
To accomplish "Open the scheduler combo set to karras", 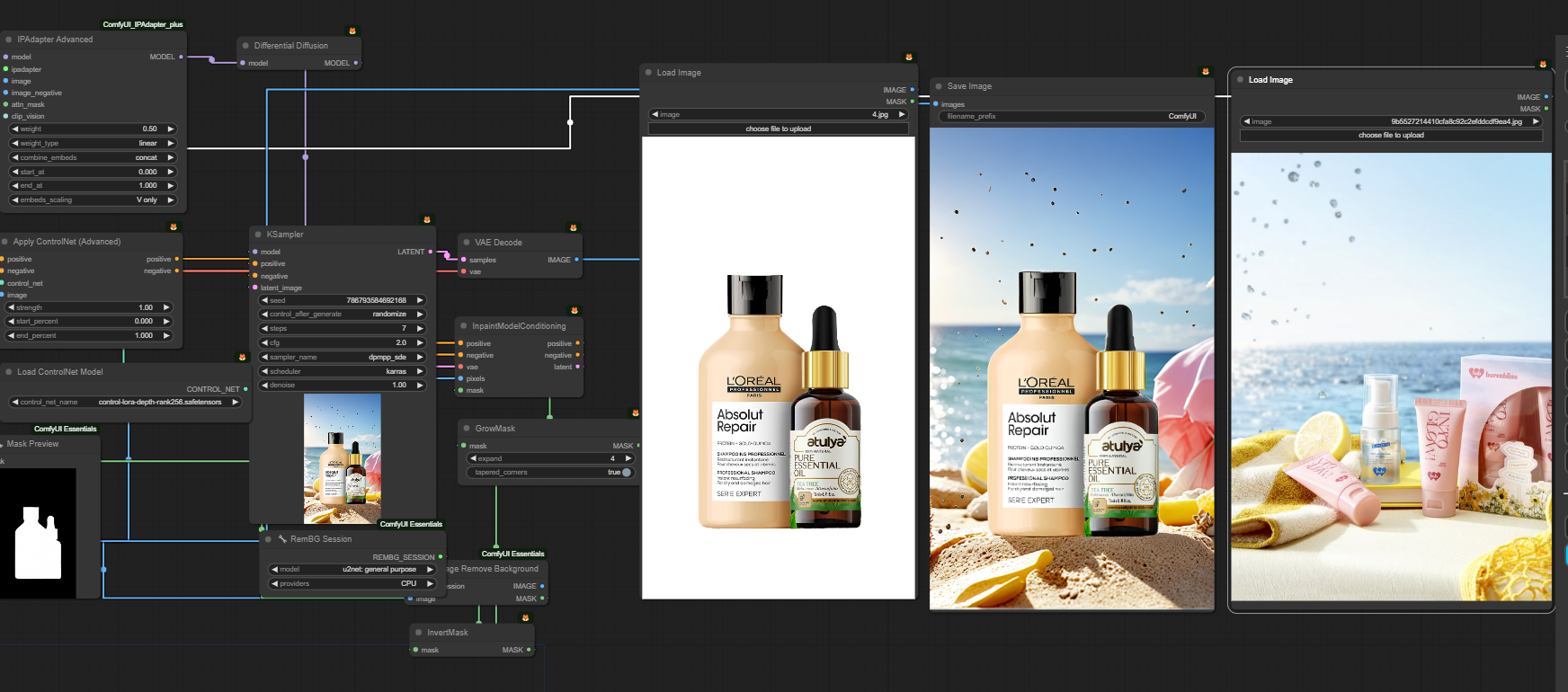I will click(342, 371).
